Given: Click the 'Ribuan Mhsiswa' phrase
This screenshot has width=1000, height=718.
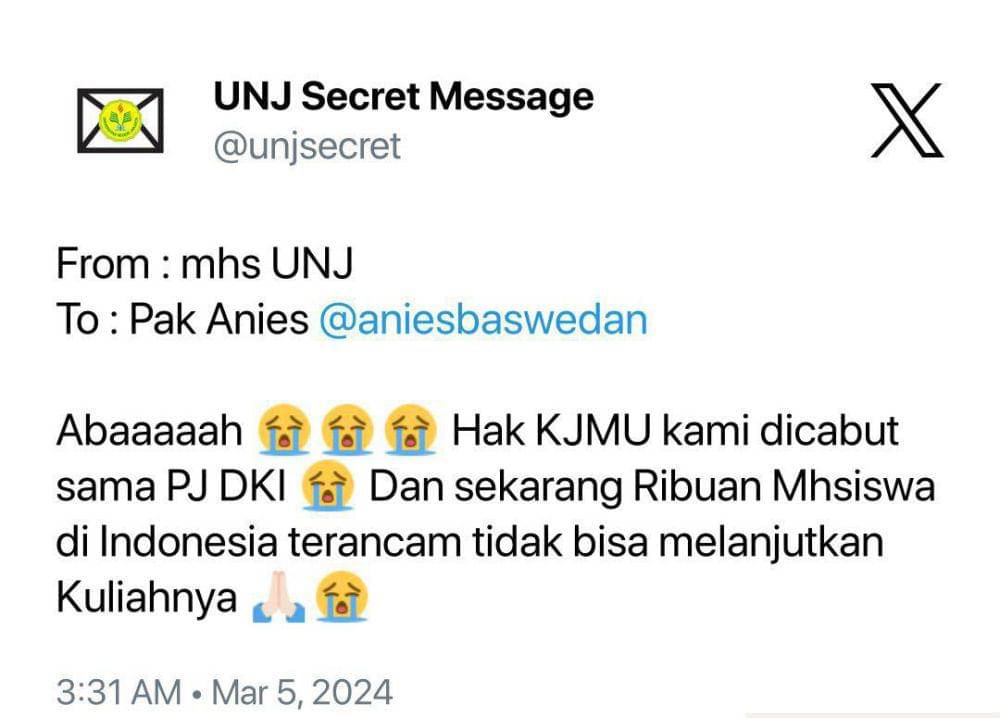Looking at the screenshot, I should click(x=784, y=487).
